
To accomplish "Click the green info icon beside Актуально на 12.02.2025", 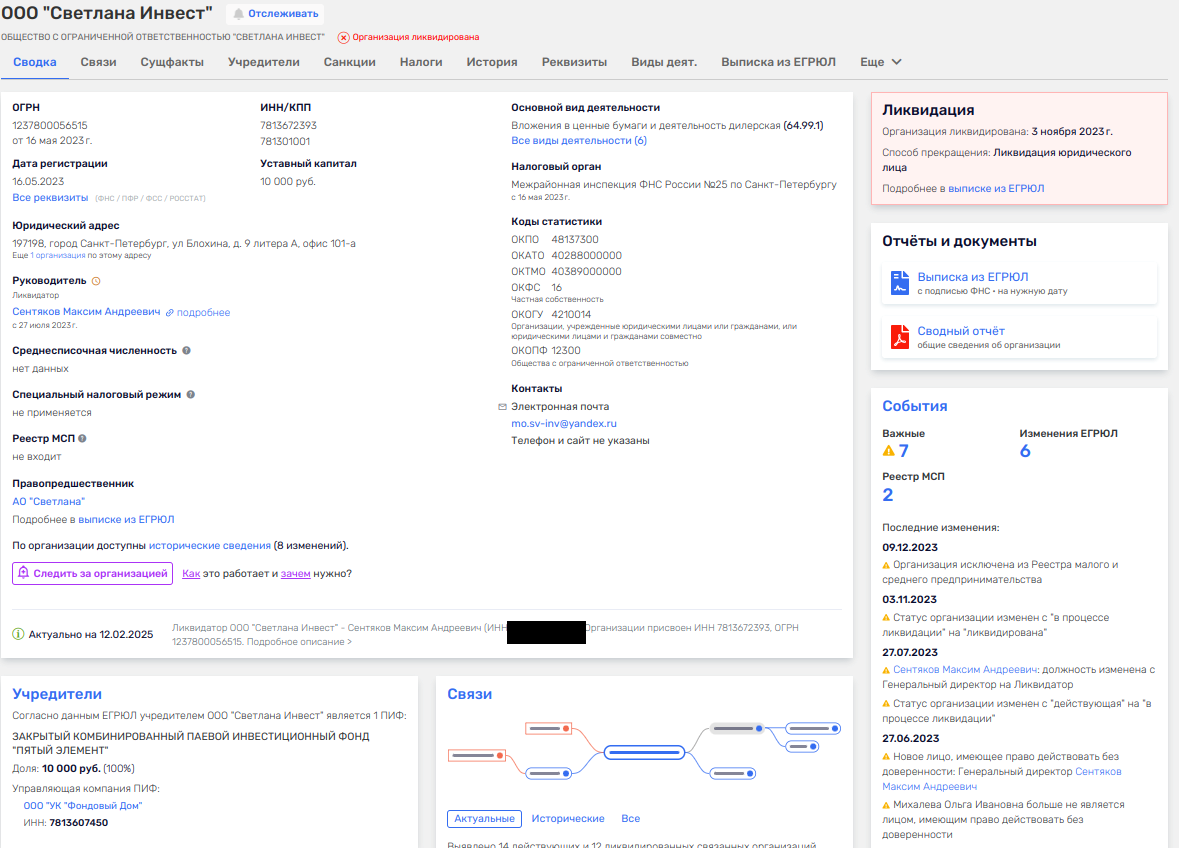I will coord(18,634).
